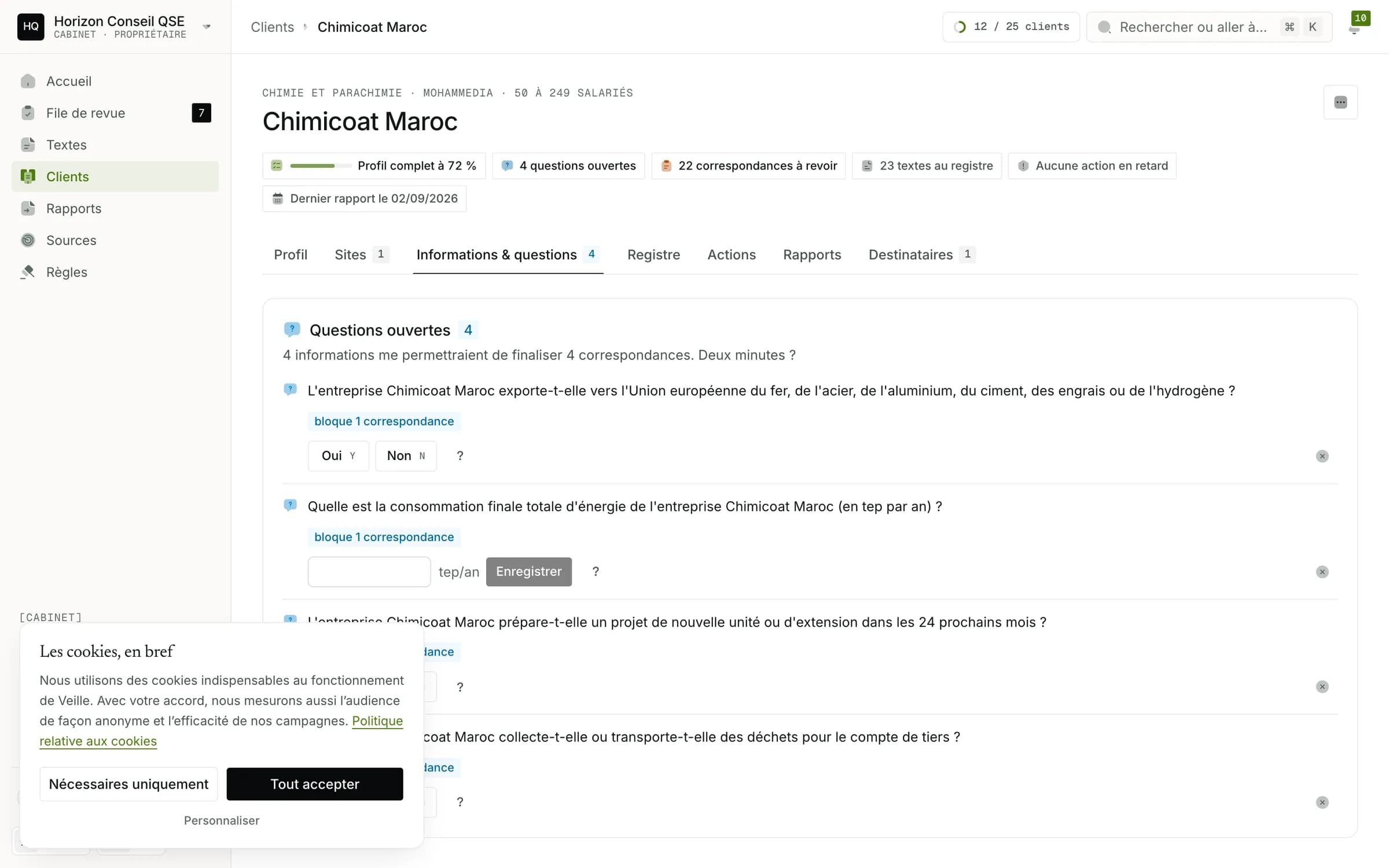Open Rapports in the sidebar
The height and width of the screenshot is (868, 1389).
[x=115, y=208]
